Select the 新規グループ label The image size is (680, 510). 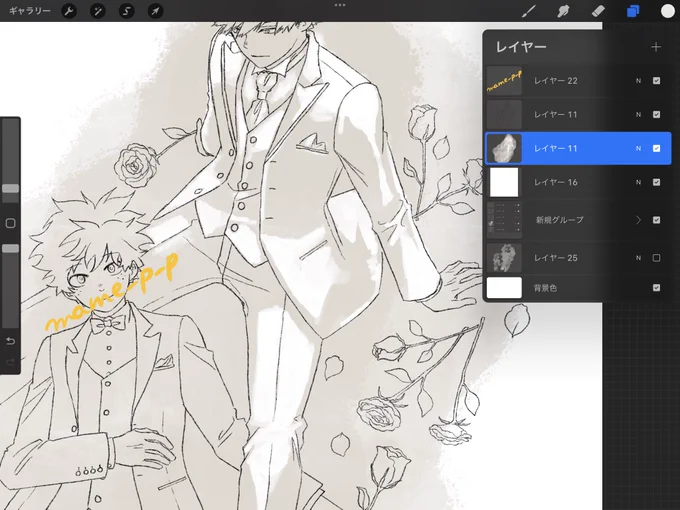(559, 220)
